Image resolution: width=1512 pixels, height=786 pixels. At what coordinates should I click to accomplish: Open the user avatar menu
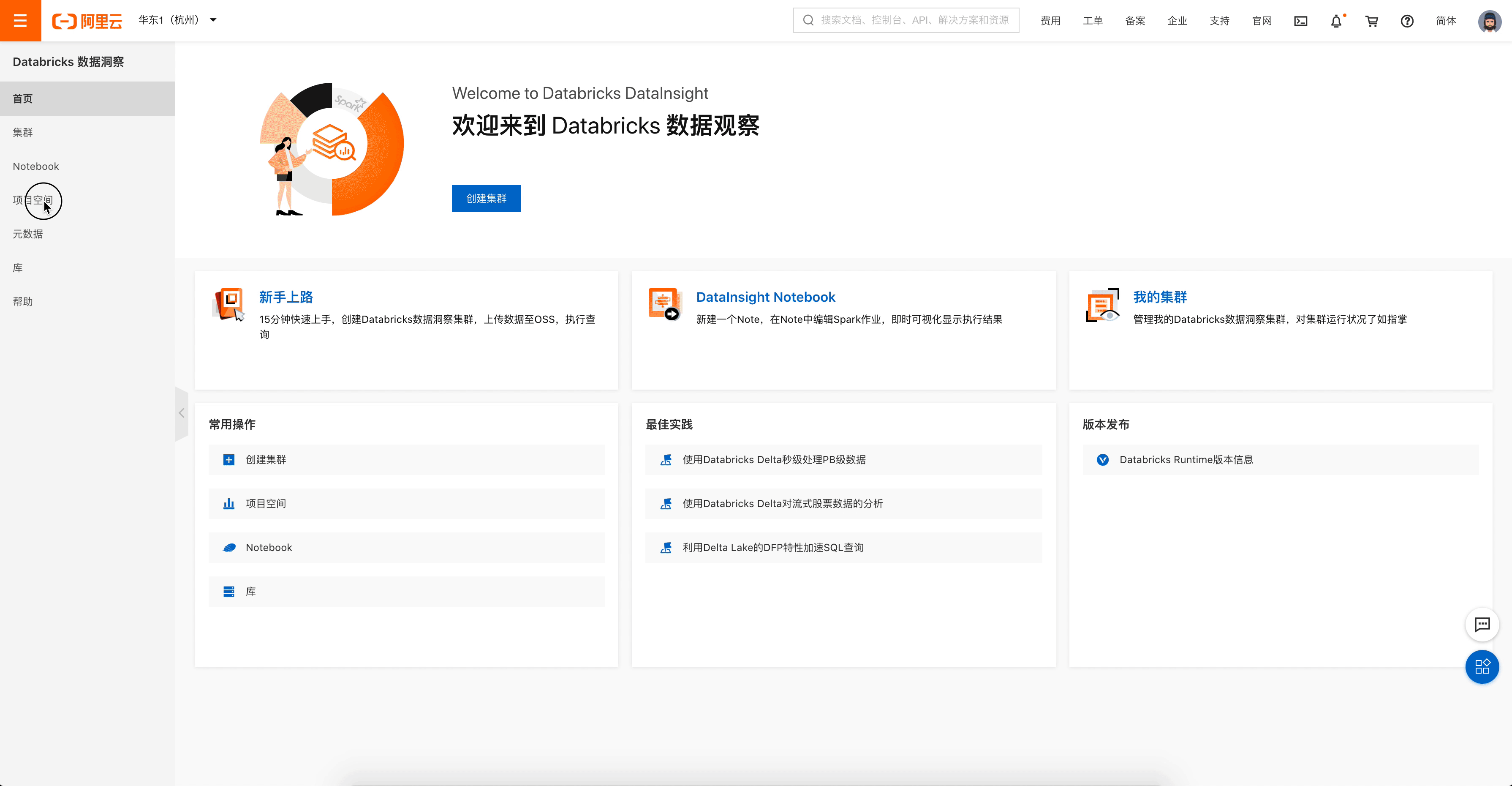1489,21
